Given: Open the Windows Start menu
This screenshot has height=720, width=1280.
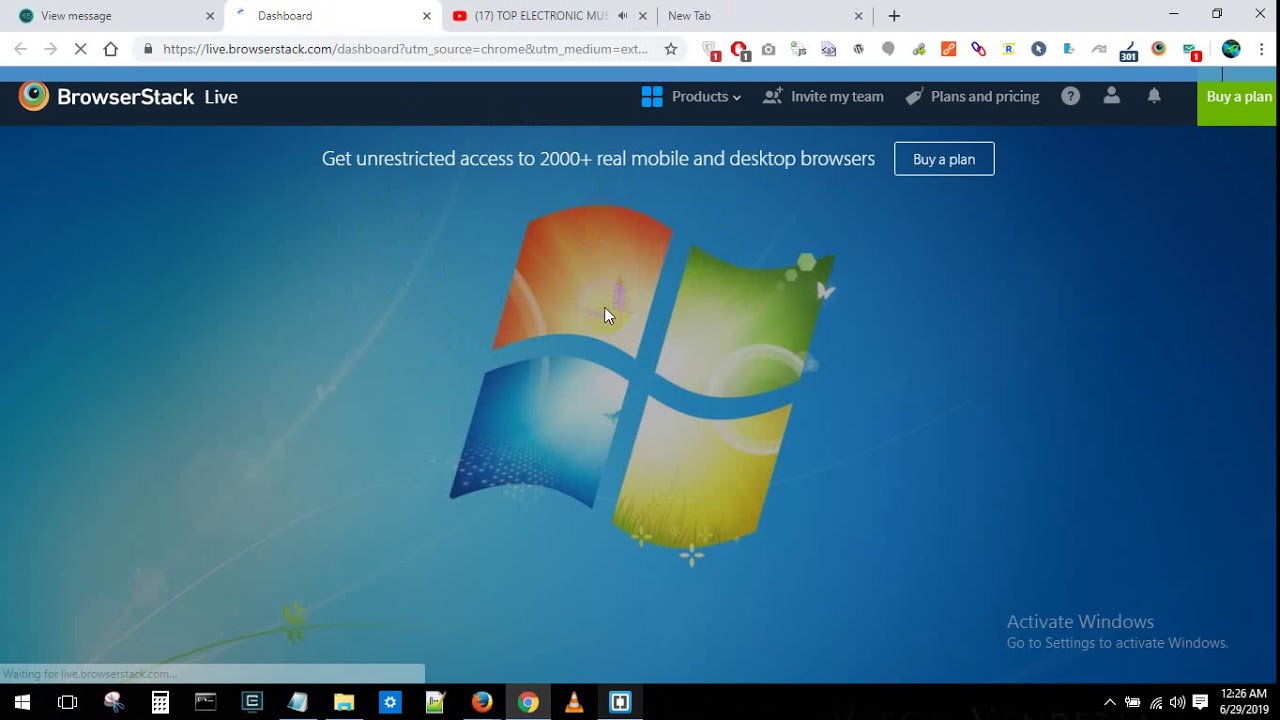Looking at the screenshot, I should (x=21, y=702).
